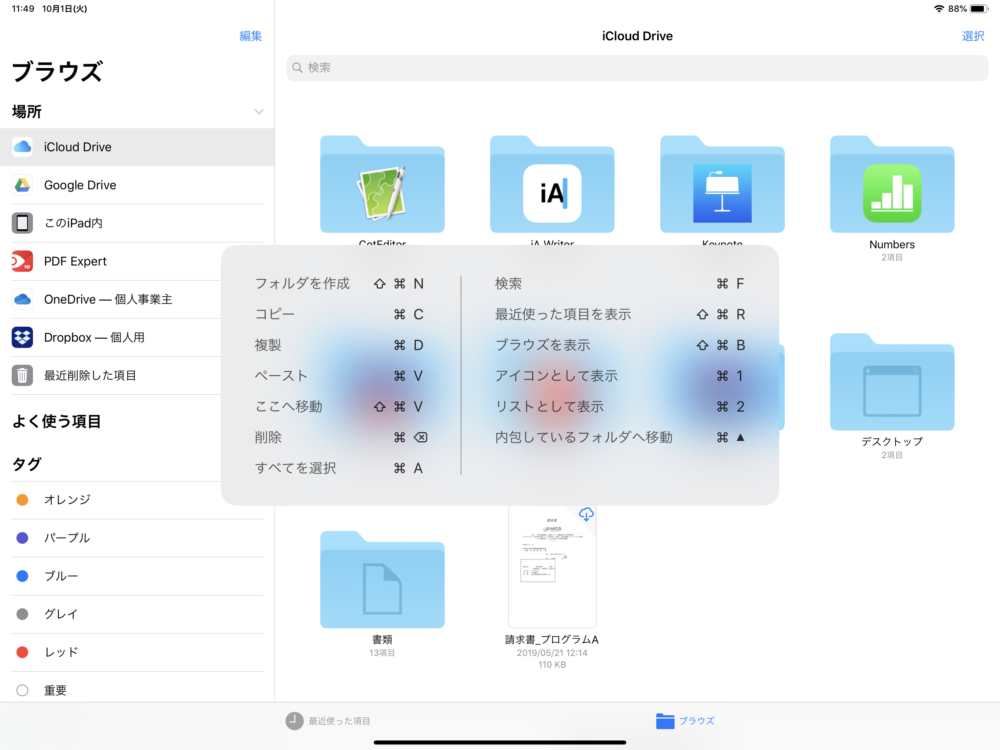Tap 選択 button at top right

[x=973, y=36]
